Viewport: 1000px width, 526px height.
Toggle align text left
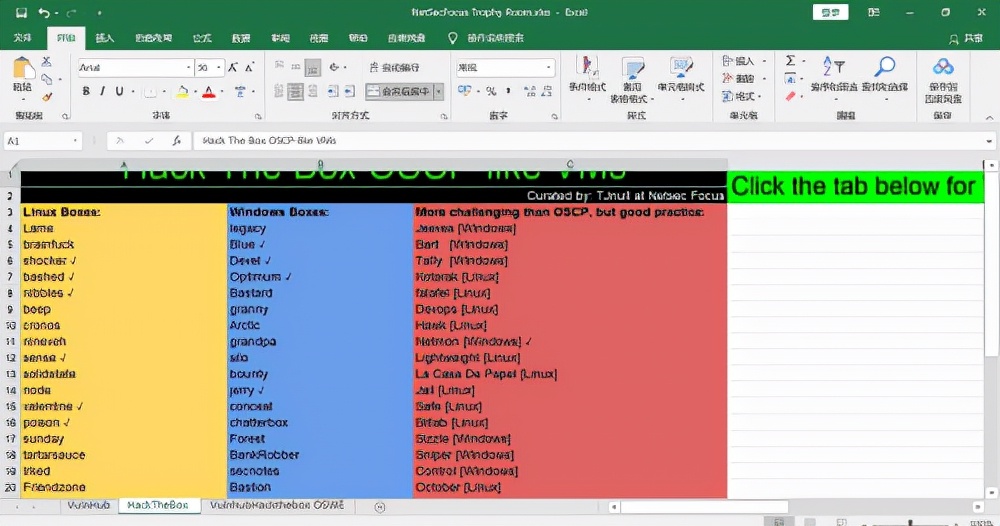pyautogui.click(x=279, y=92)
